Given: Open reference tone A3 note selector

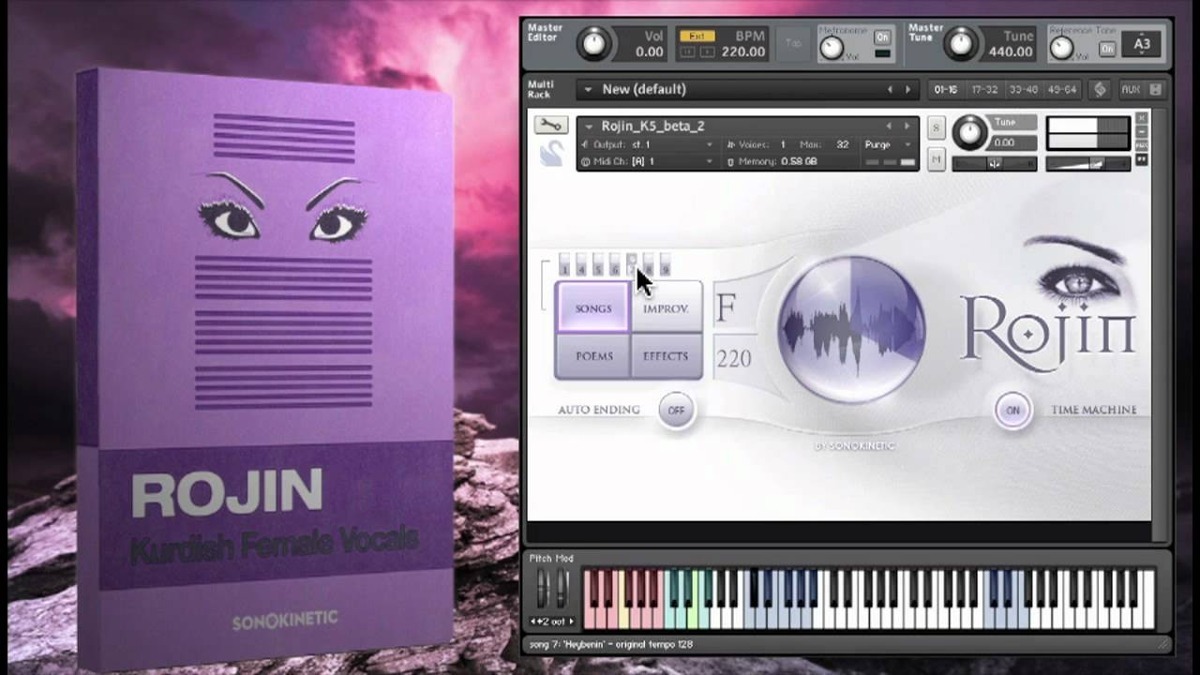Looking at the screenshot, I should click(x=1141, y=46).
